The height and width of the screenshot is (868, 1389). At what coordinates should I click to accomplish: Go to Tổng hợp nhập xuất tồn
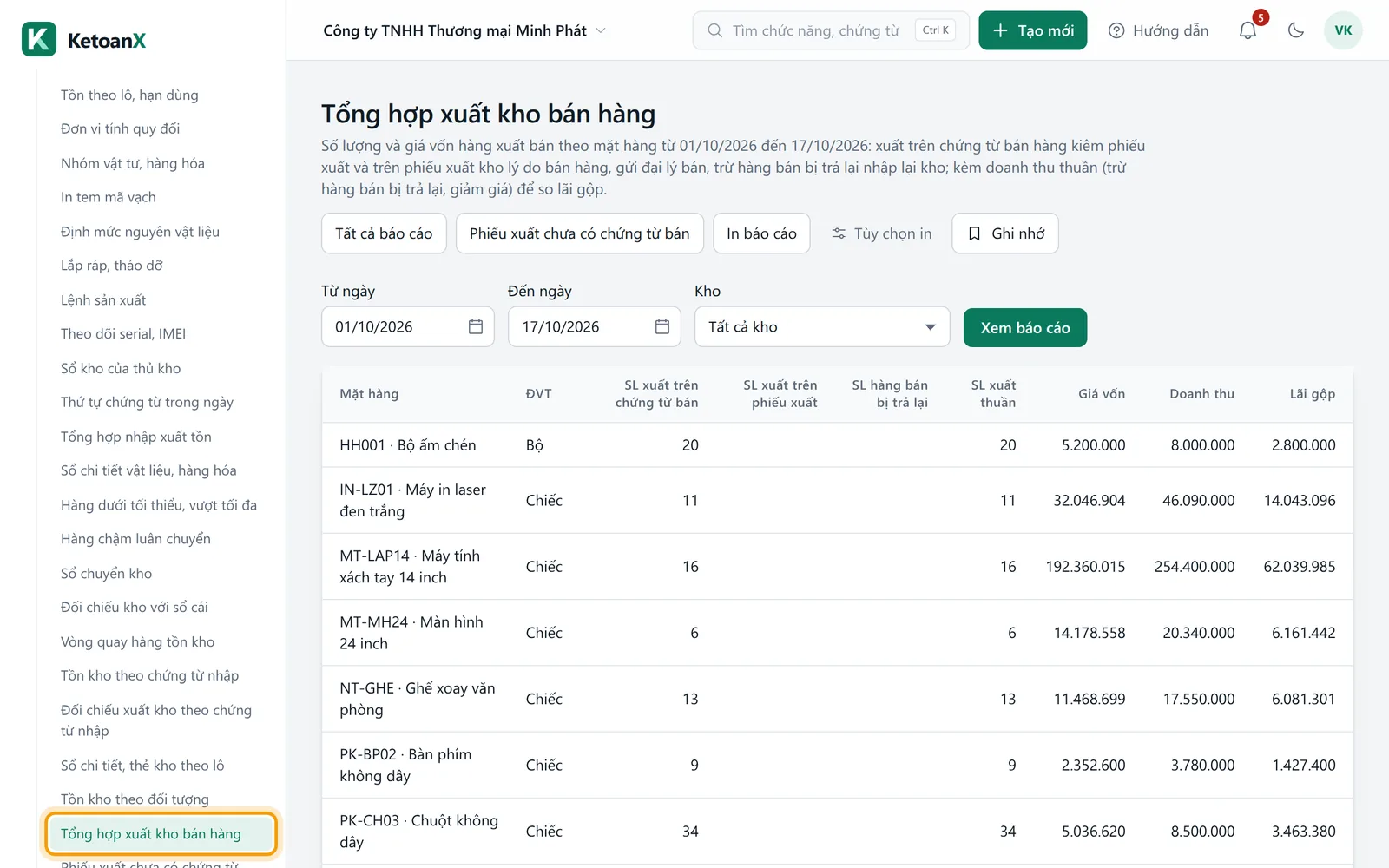pyautogui.click(x=136, y=437)
